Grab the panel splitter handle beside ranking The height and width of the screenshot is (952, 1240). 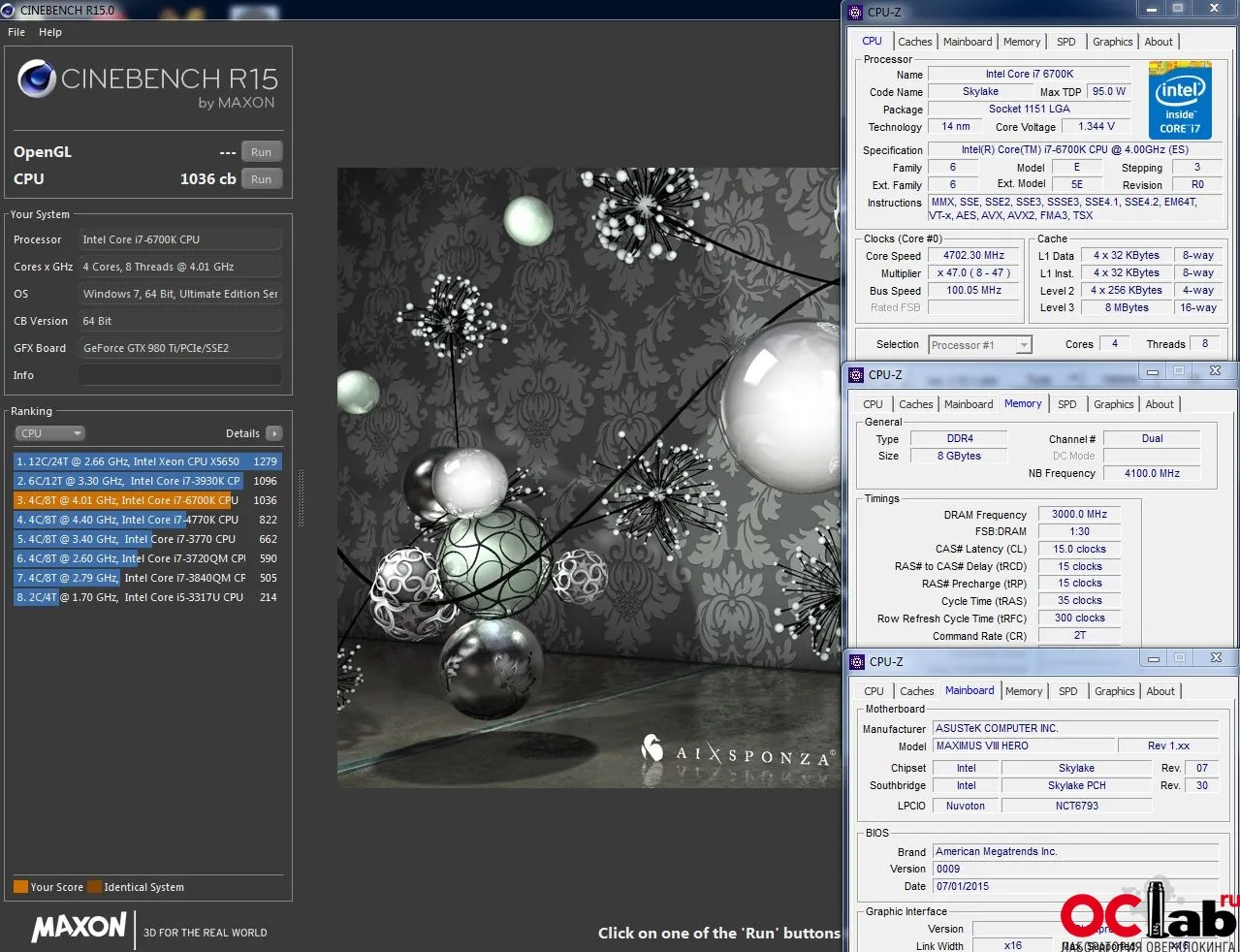[x=301, y=497]
